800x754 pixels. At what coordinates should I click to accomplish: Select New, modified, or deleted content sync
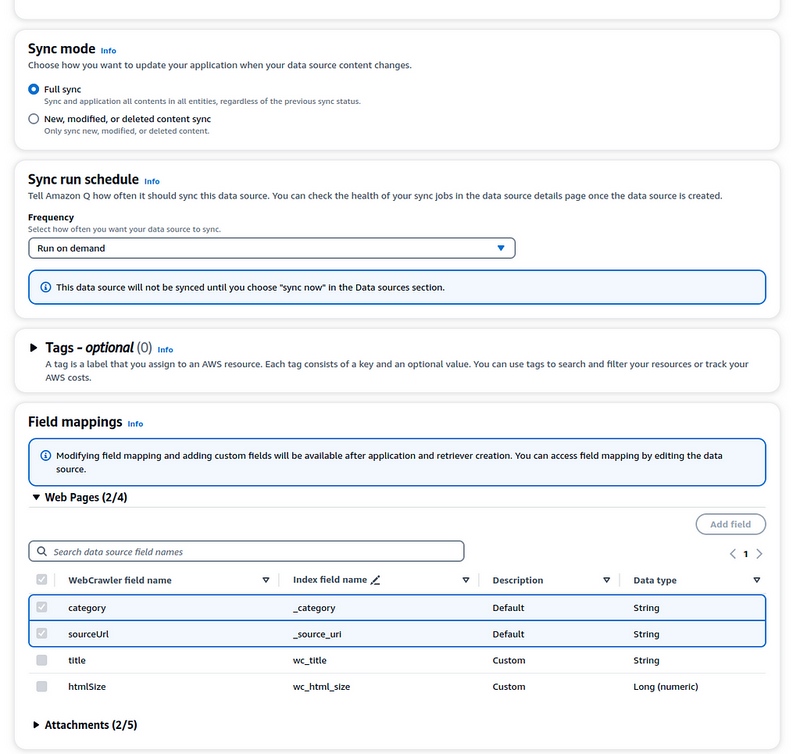coord(34,119)
